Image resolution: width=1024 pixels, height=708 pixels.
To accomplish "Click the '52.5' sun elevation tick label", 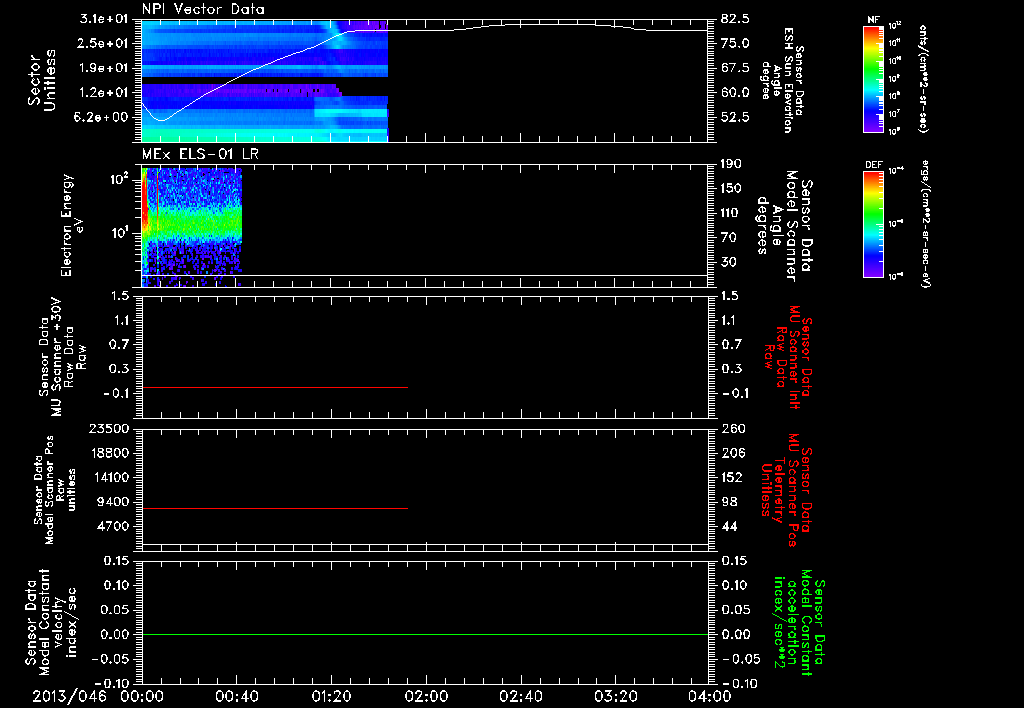I will pyautogui.click(x=735, y=117).
